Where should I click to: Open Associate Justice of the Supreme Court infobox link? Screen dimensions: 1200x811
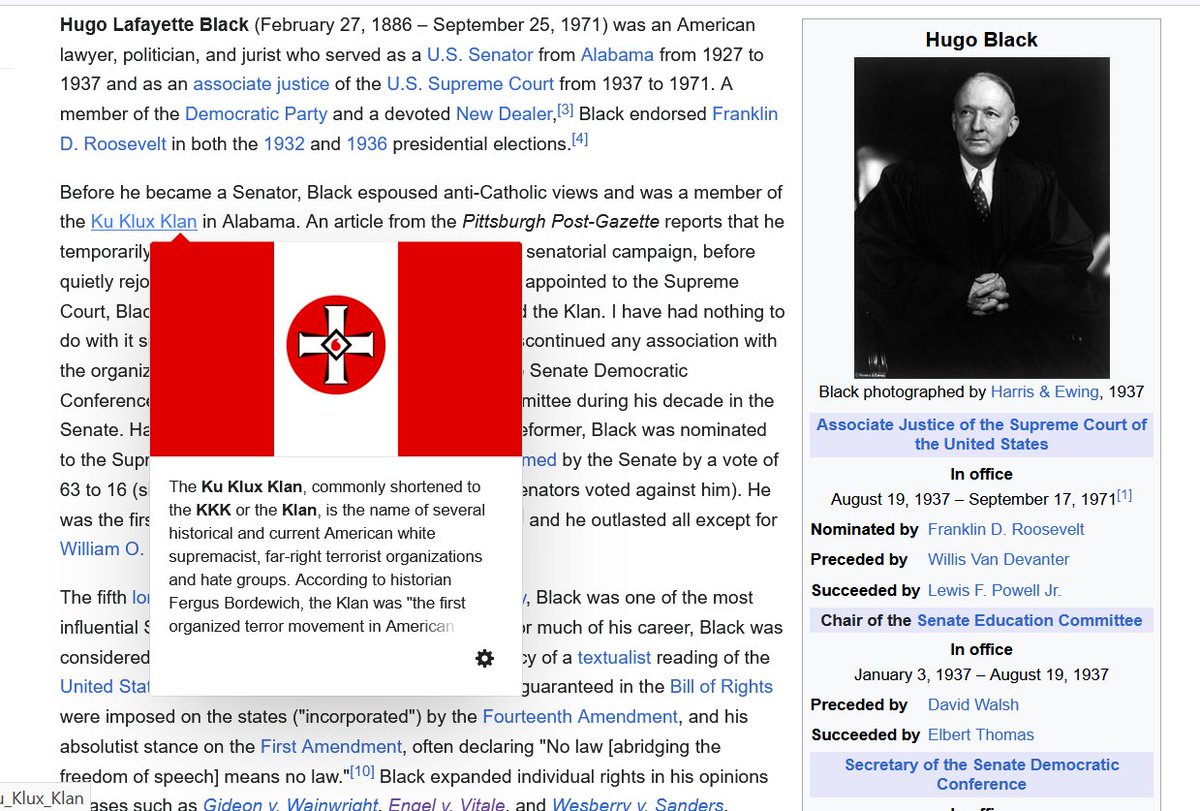point(981,434)
